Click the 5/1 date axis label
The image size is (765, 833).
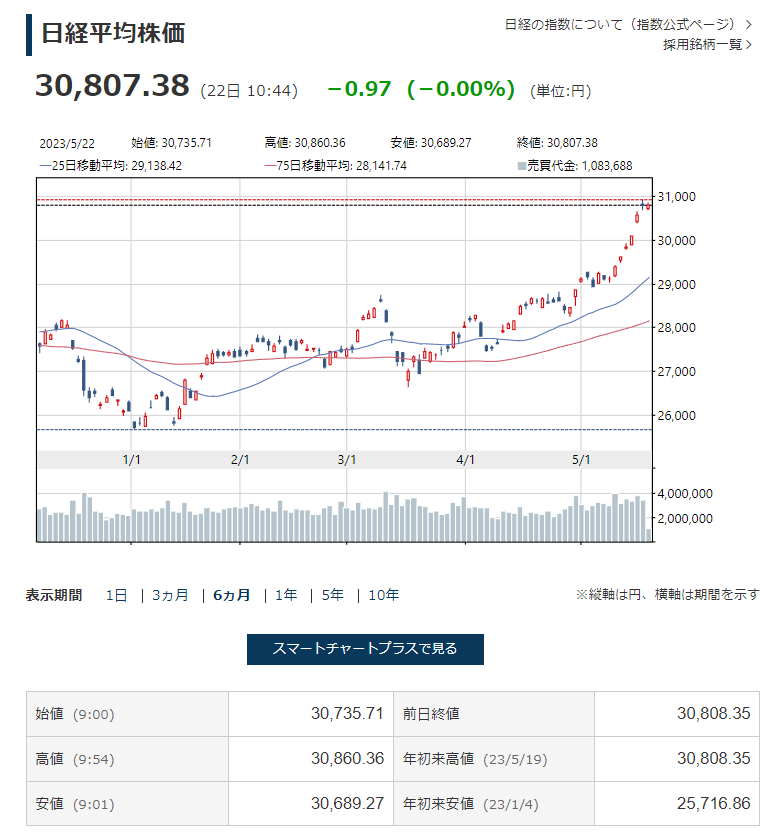pyautogui.click(x=581, y=460)
